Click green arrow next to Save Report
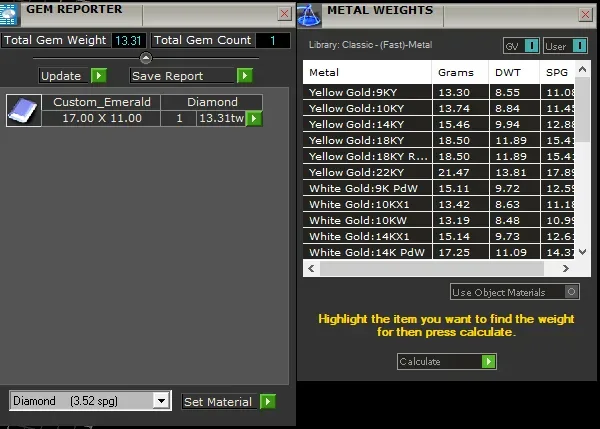 pyautogui.click(x=245, y=75)
